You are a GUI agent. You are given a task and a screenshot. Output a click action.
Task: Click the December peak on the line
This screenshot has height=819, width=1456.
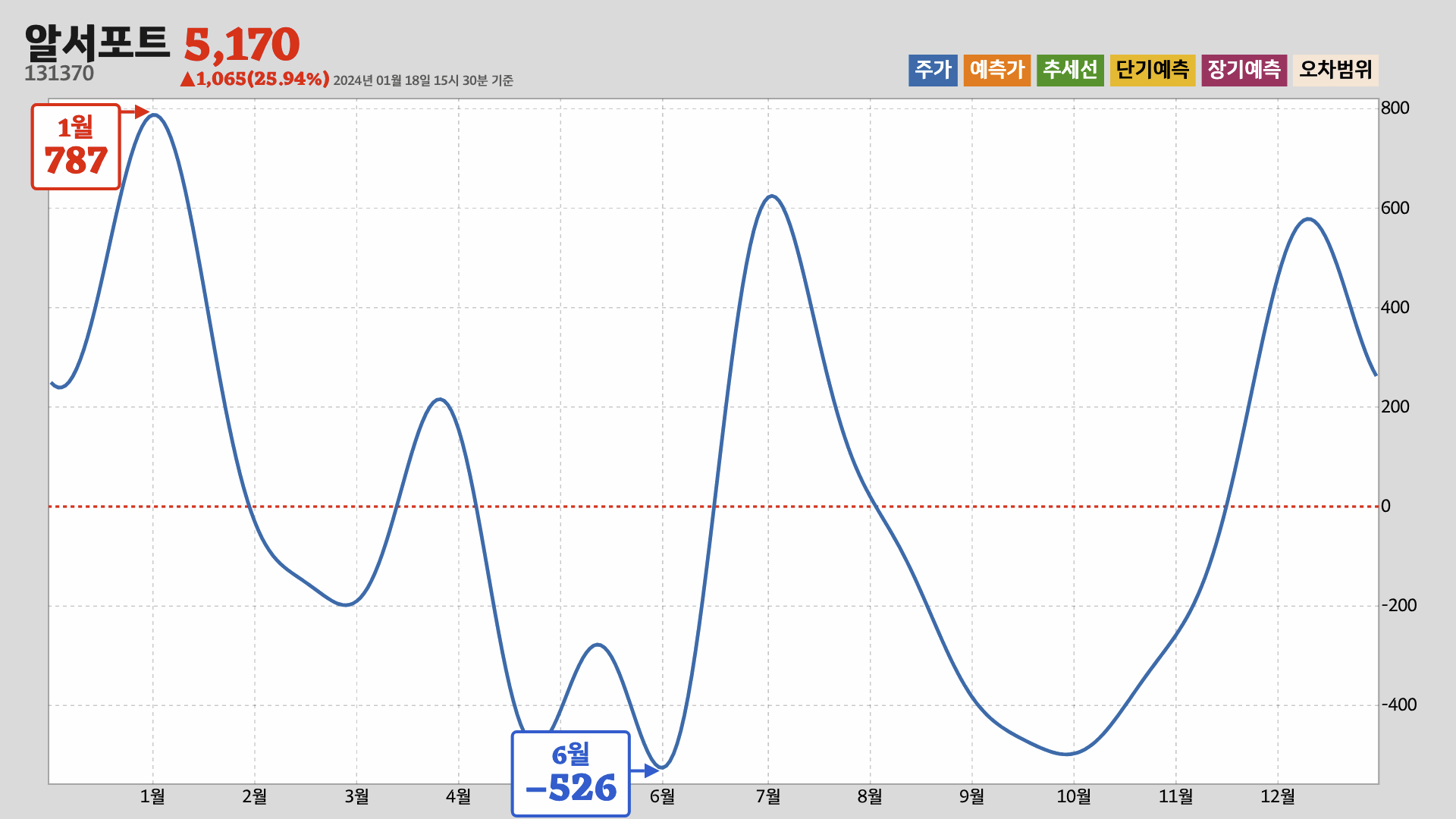click(x=1309, y=219)
